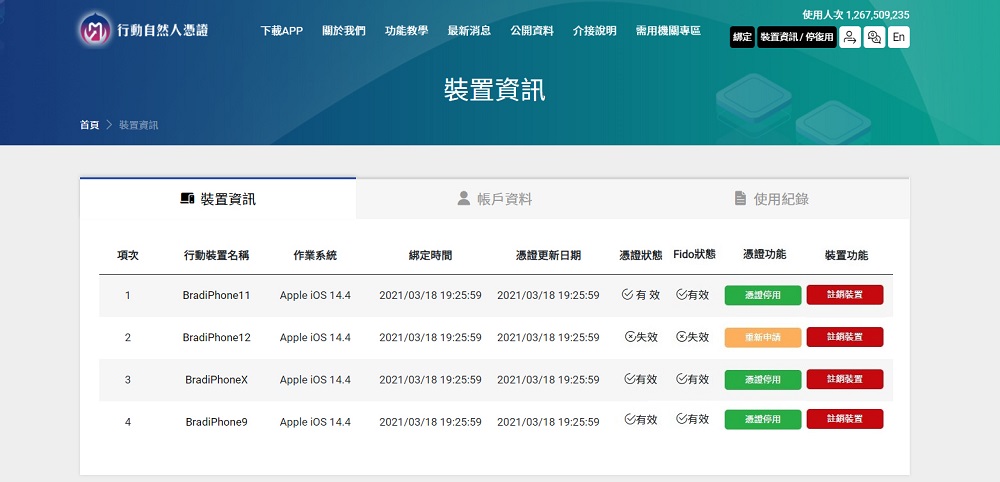Switch to the 使用紀錄 tab
Image resolution: width=1000 pixels, height=482 pixels.
coord(771,199)
